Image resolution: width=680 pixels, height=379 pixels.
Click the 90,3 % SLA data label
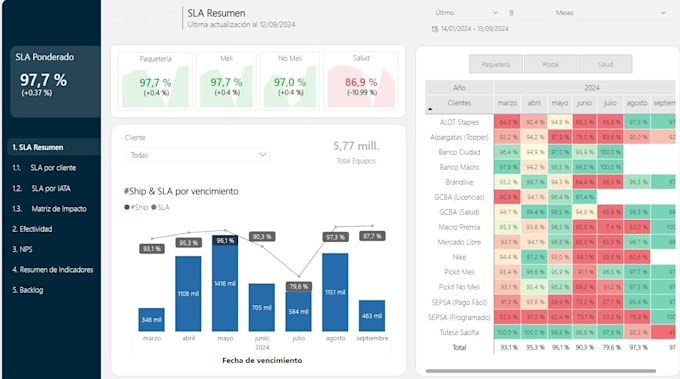[262, 237]
